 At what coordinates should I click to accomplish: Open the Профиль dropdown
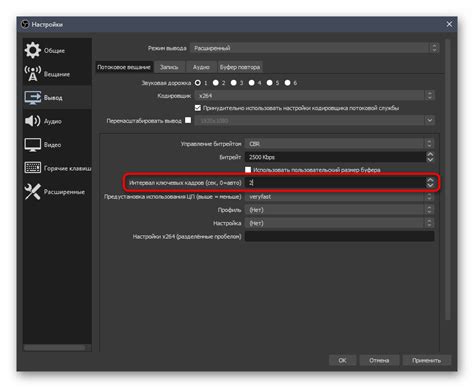point(339,210)
